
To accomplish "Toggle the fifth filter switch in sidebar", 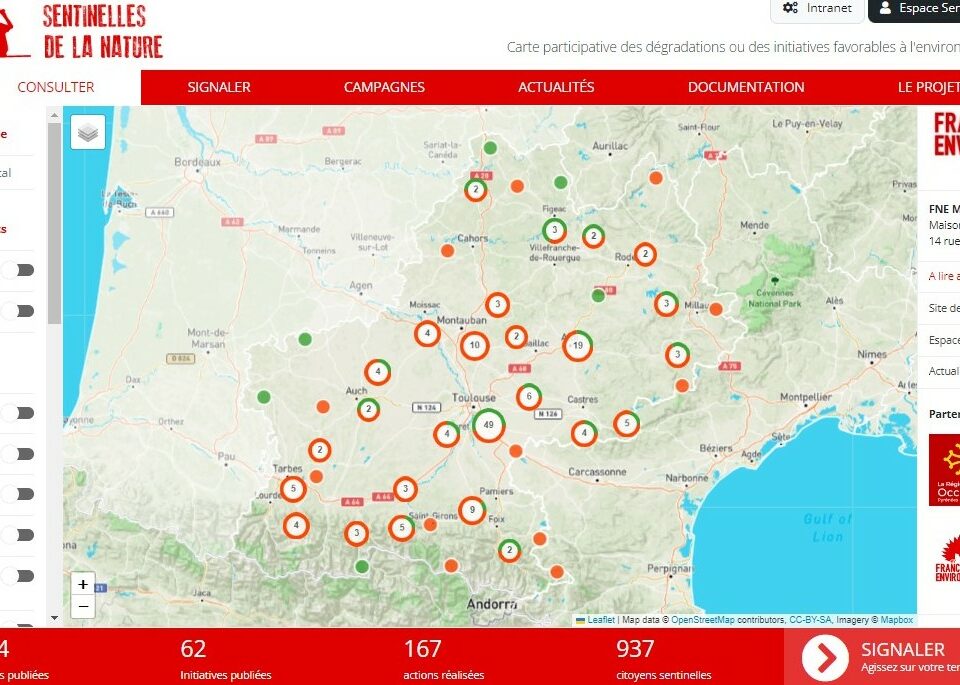I will click(x=17, y=494).
